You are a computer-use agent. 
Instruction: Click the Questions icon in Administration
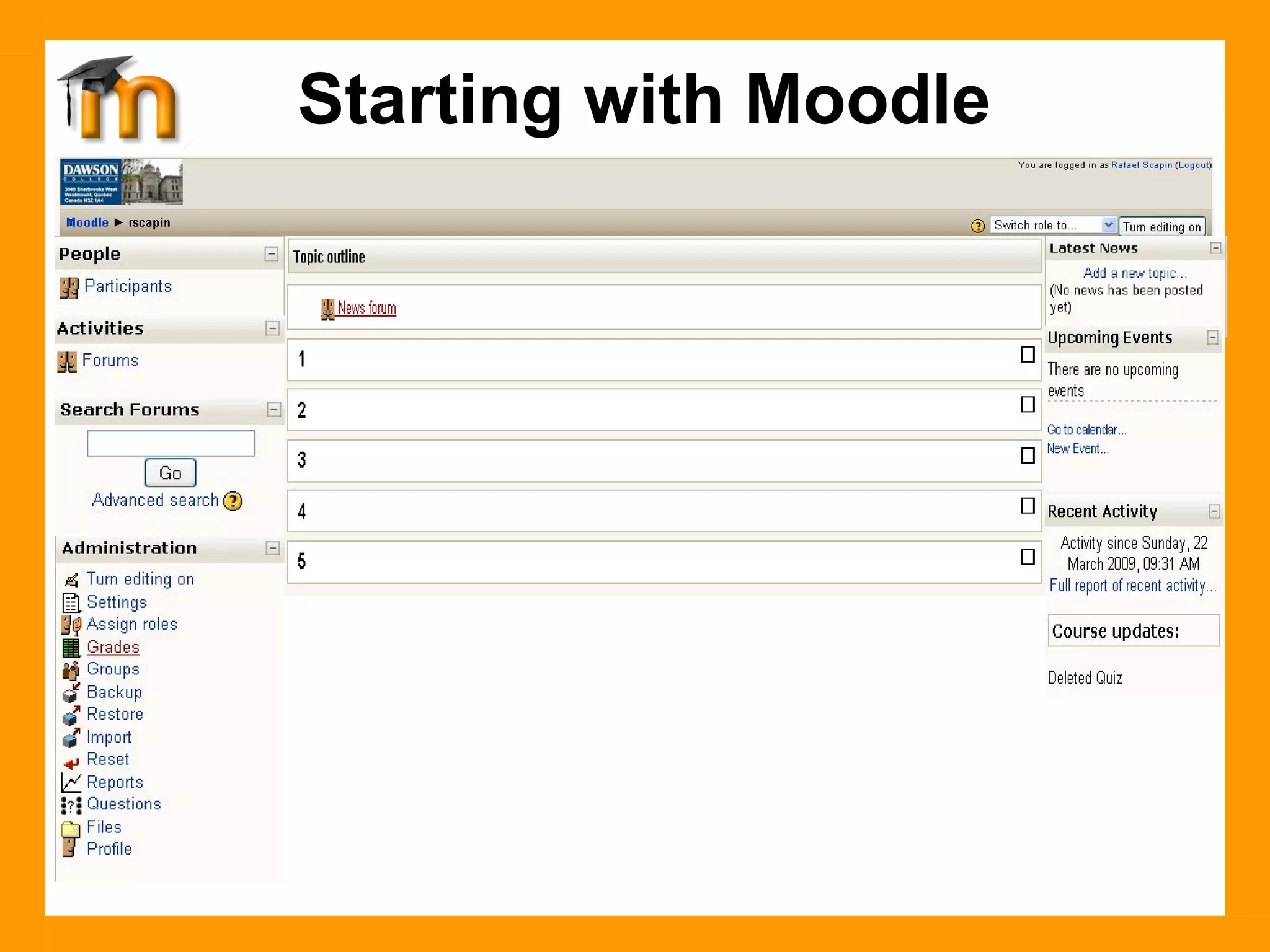[x=71, y=805]
